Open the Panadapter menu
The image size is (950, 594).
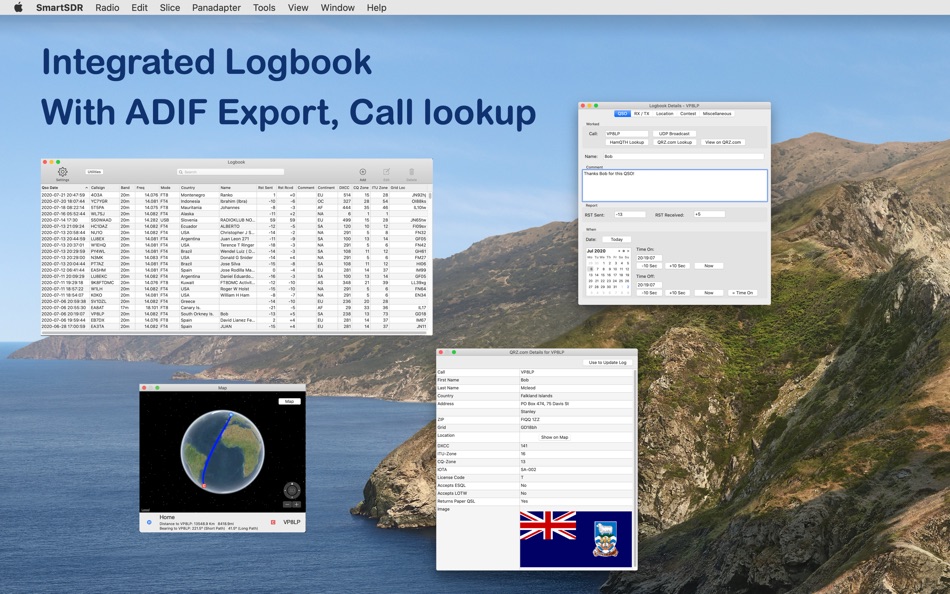pos(216,7)
